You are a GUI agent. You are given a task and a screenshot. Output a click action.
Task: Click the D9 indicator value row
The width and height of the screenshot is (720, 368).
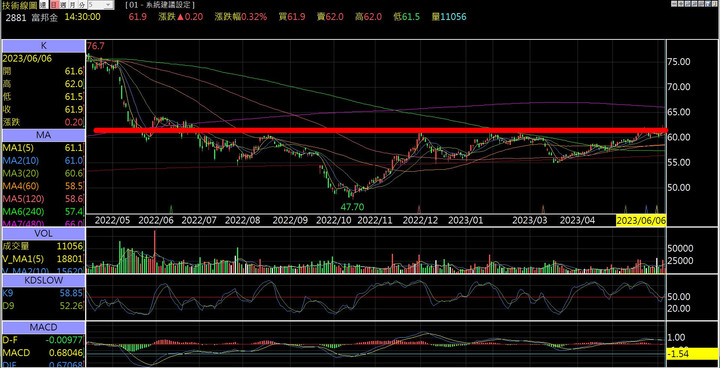coord(44,306)
